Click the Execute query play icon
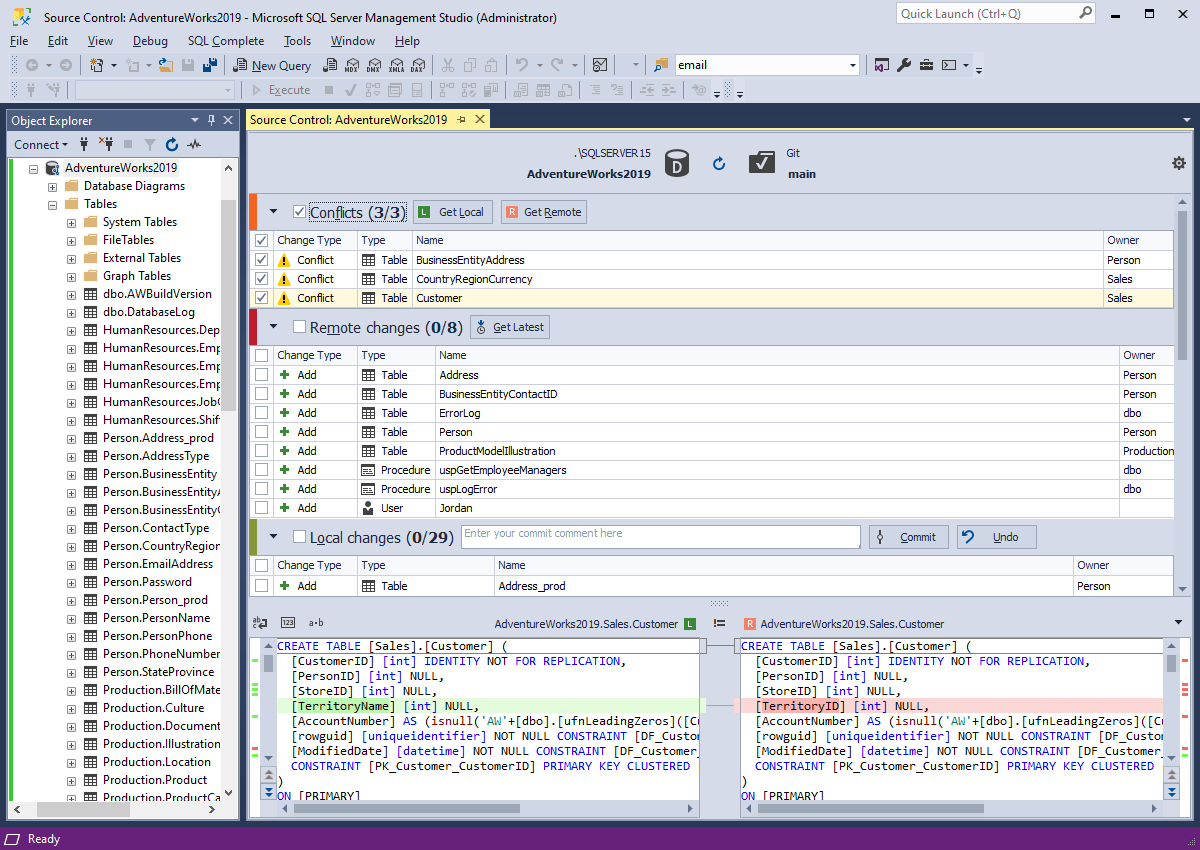Image resolution: width=1200 pixels, height=850 pixels. (x=256, y=90)
